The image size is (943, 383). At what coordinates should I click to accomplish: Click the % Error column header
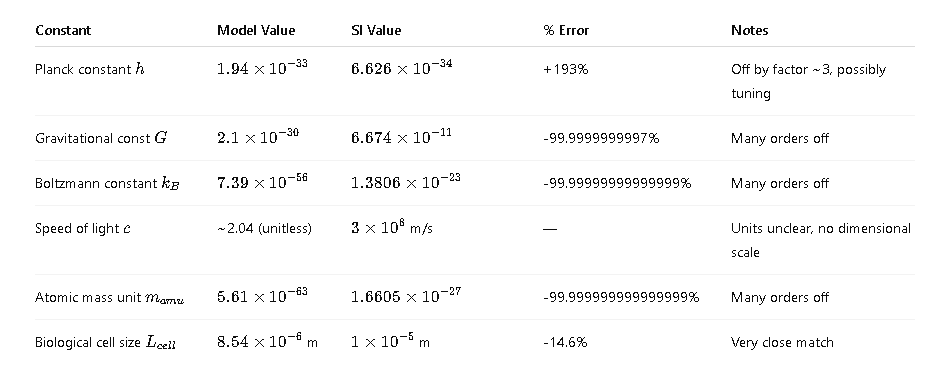[566, 30]
